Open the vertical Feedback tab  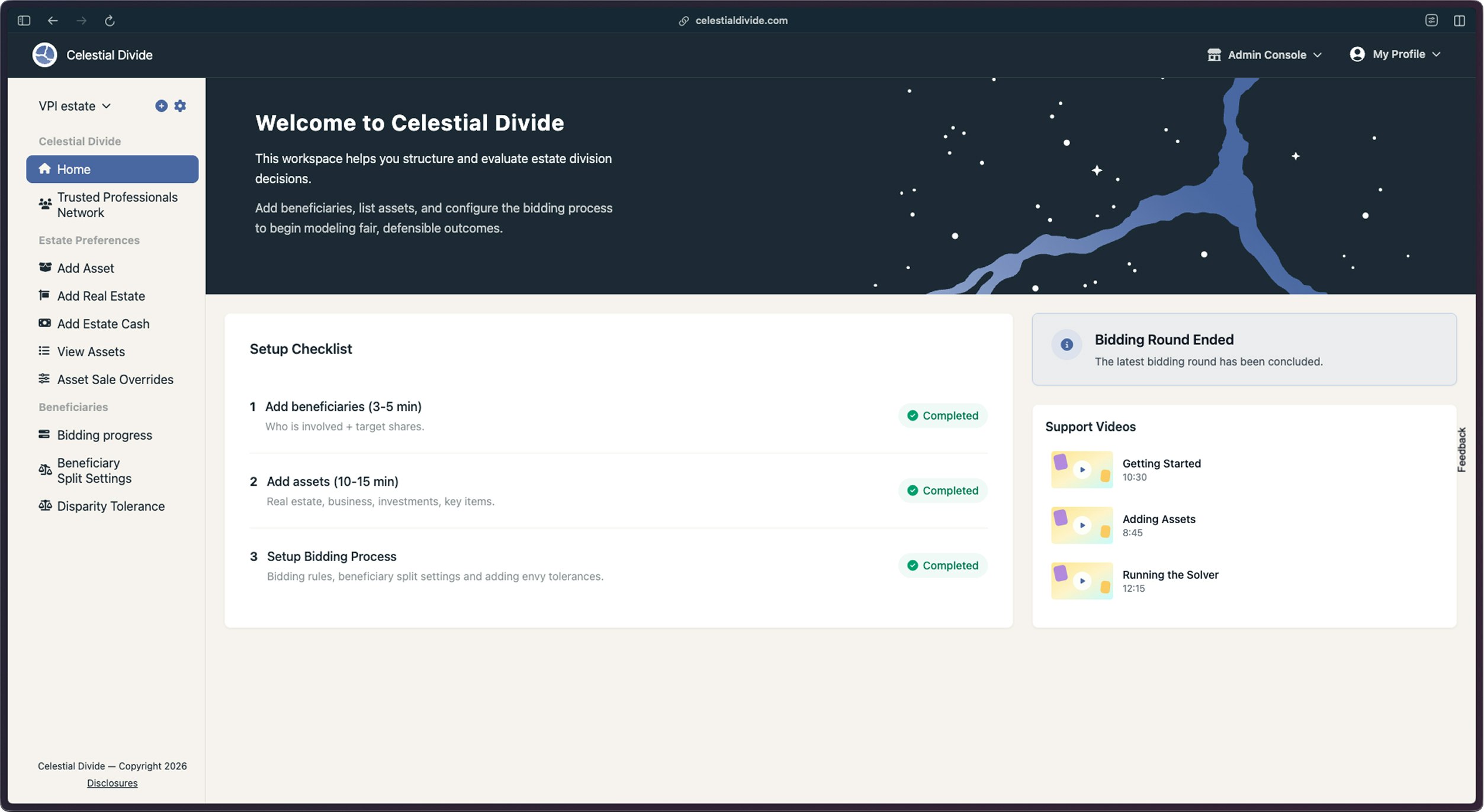tap(1461, 449)
